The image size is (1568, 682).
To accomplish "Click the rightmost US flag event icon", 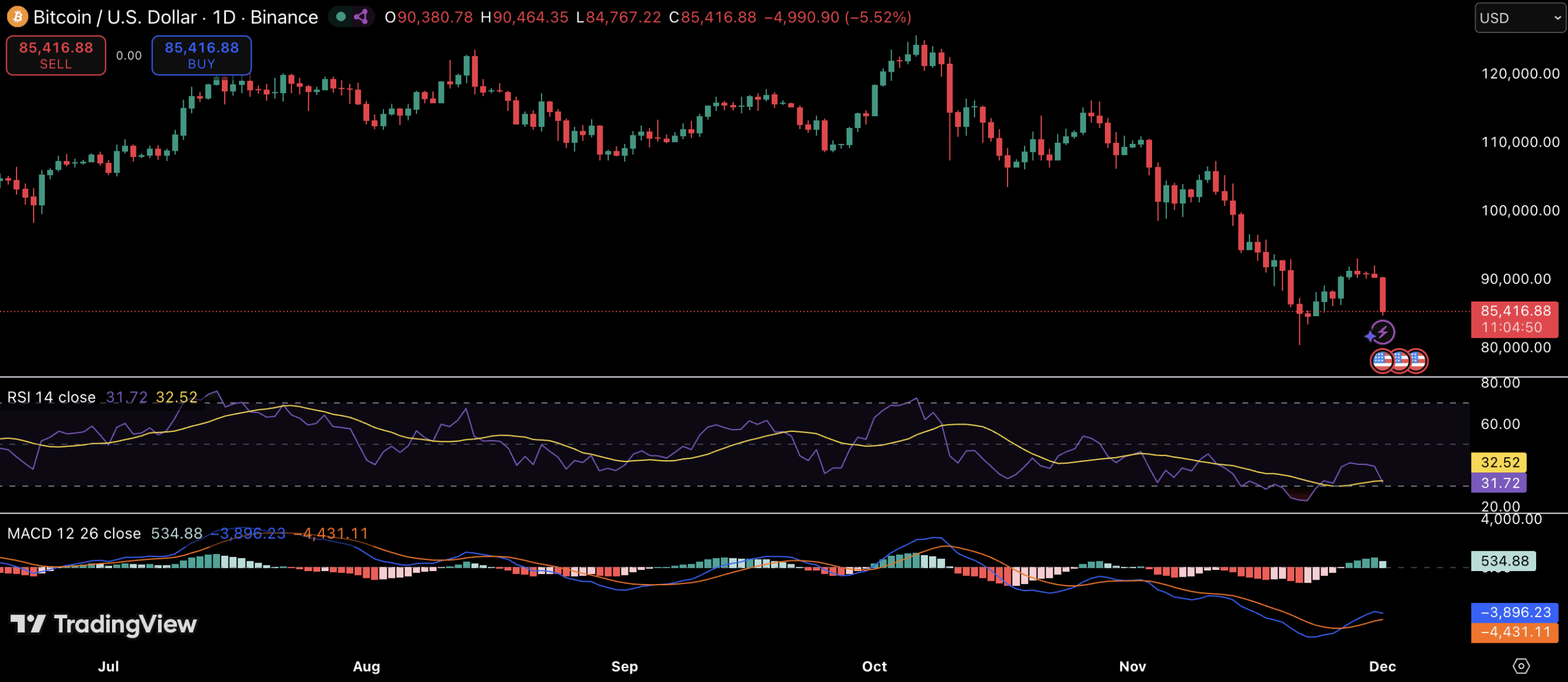I will click(x=1417, y=361).
